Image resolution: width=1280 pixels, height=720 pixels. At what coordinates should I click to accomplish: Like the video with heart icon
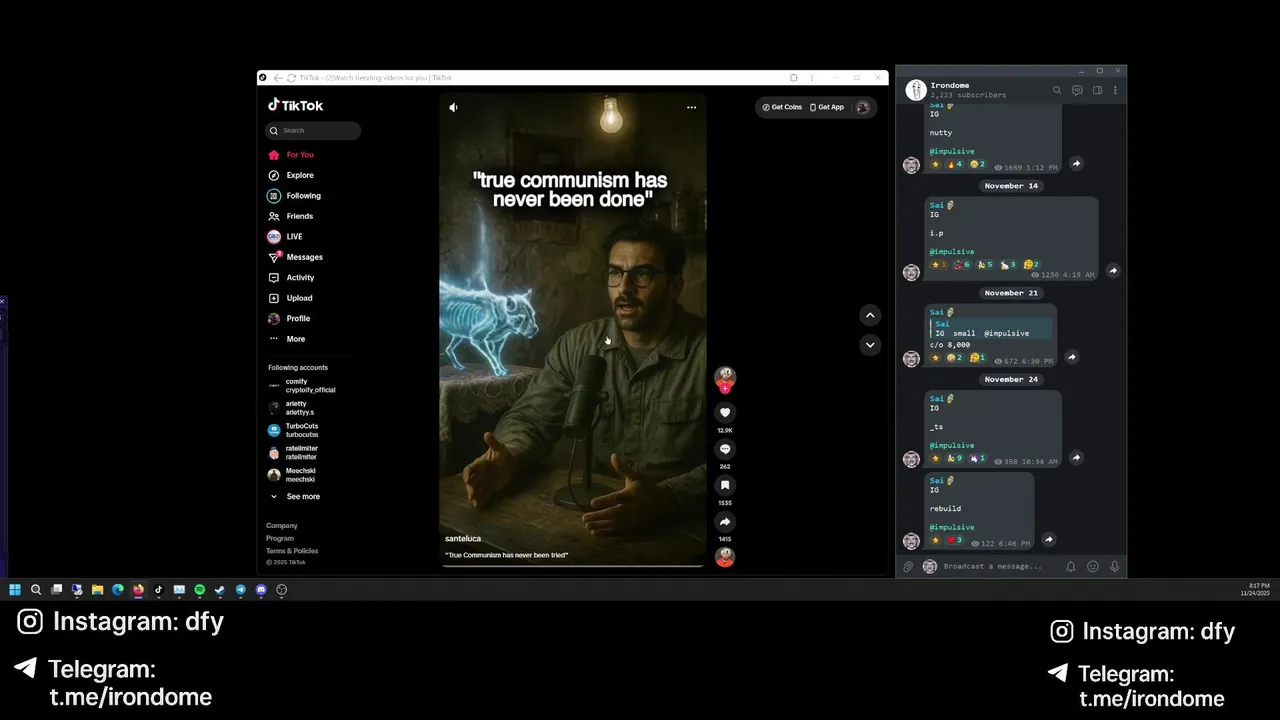(725, 412)
